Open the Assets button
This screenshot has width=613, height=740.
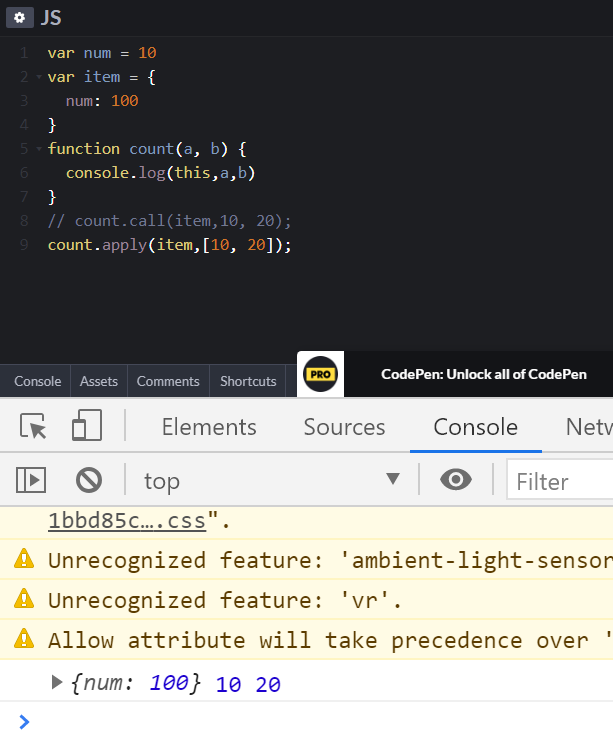99,381
